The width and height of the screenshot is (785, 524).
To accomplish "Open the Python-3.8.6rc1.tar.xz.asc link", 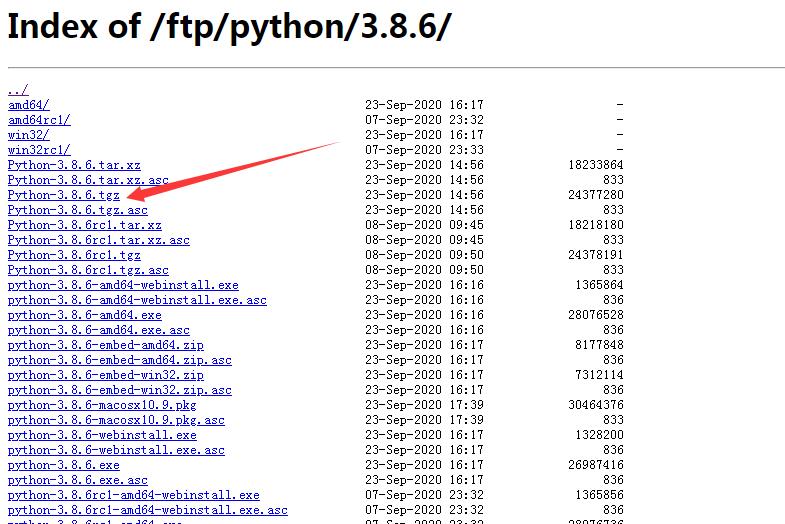I will pos(99,240).
